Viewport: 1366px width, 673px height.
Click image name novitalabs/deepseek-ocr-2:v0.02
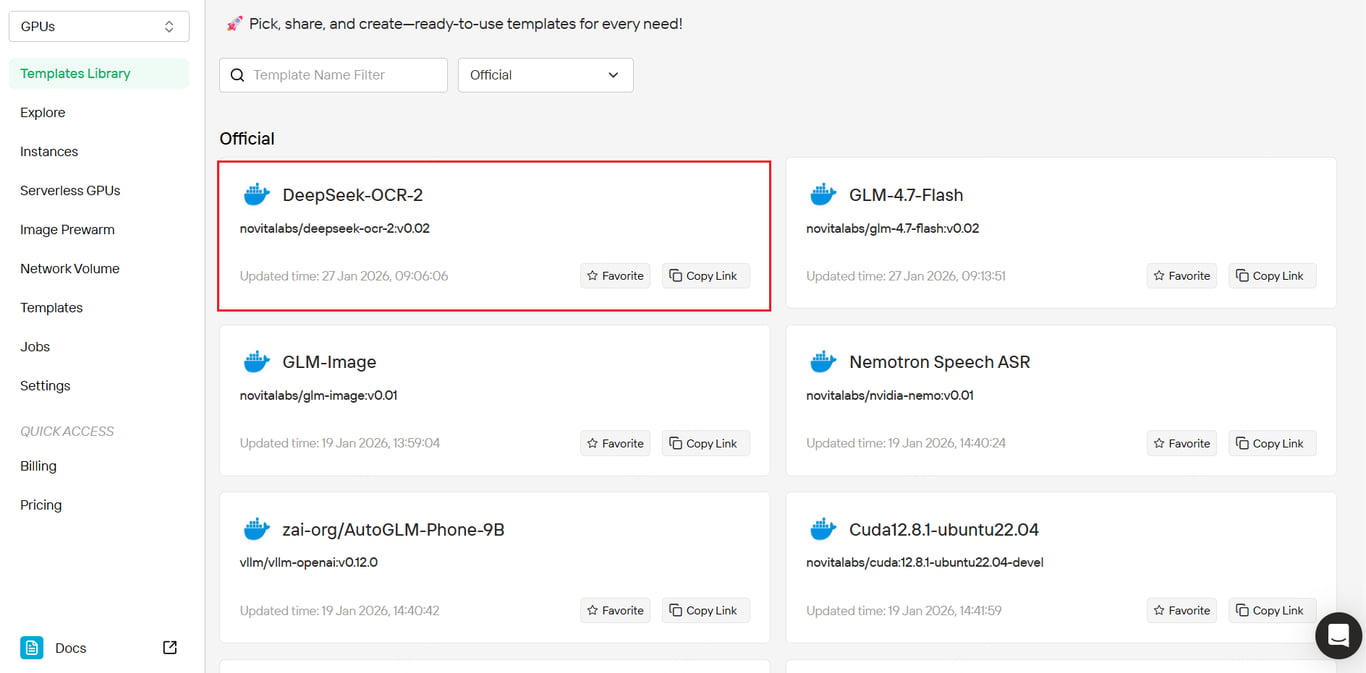(x=335, y=228)
